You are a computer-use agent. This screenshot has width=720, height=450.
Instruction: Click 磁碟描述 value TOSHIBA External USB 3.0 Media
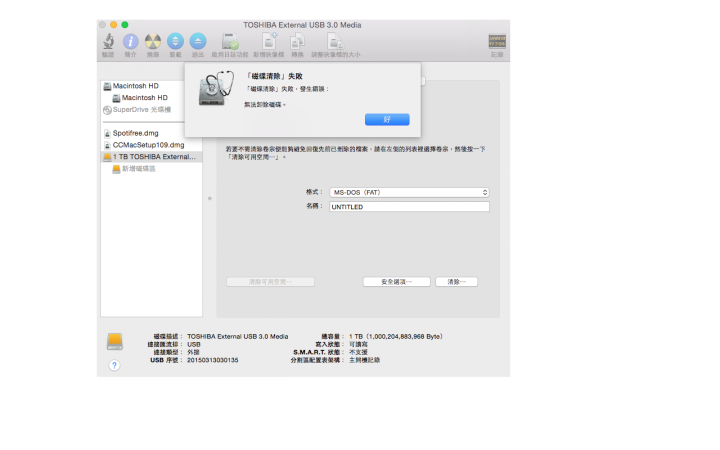click(237, 337)
